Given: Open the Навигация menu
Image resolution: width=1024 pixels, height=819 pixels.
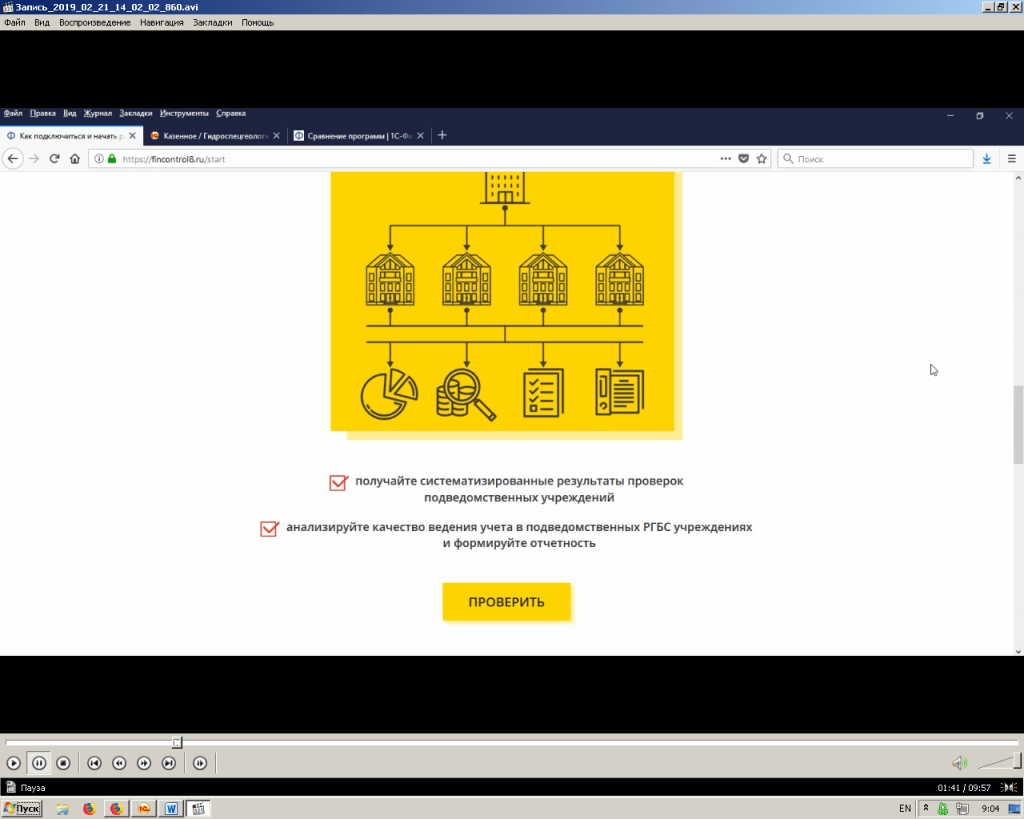Looking at the screenshot, I should (x=161, y=22).
